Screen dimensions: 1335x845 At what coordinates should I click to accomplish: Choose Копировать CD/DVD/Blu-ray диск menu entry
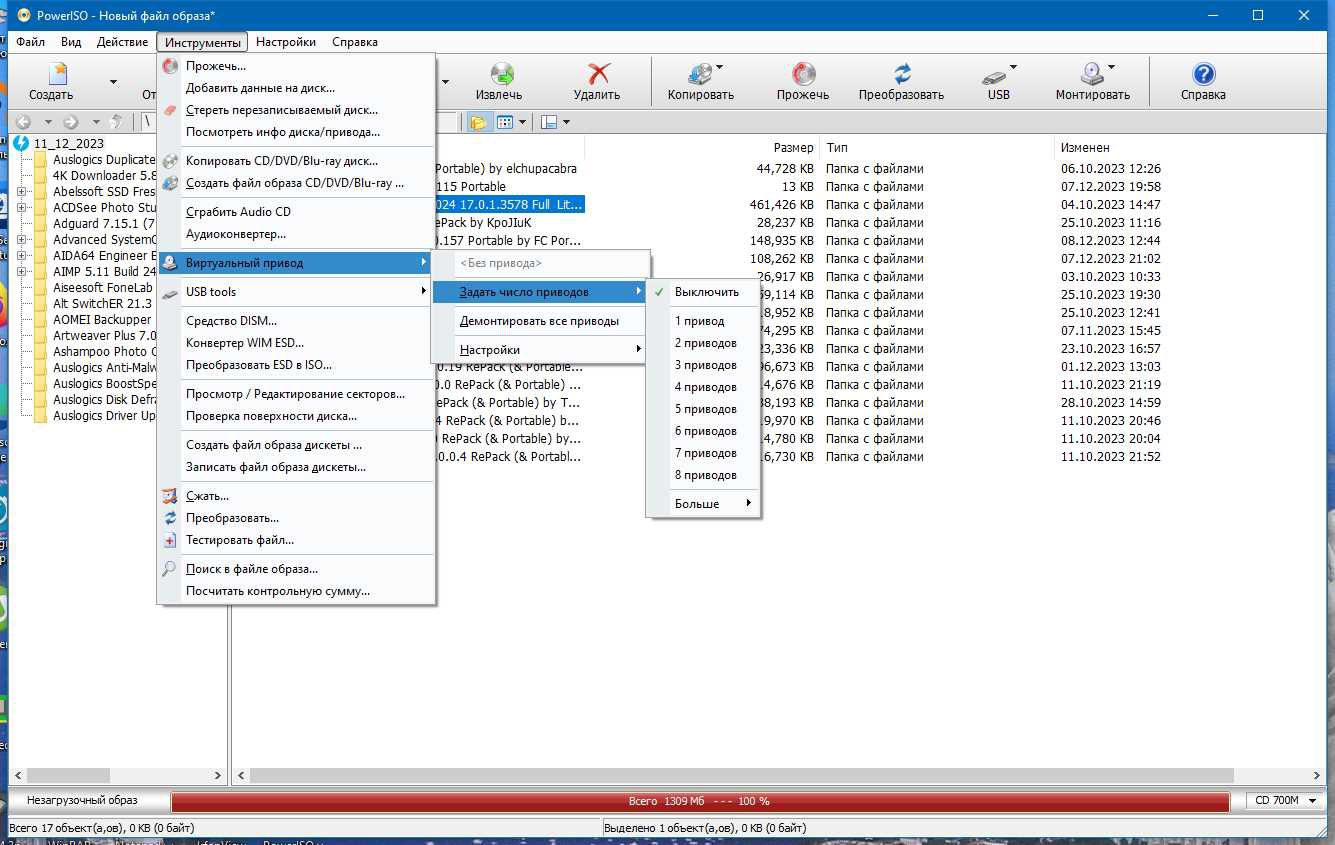pos(296,161)
